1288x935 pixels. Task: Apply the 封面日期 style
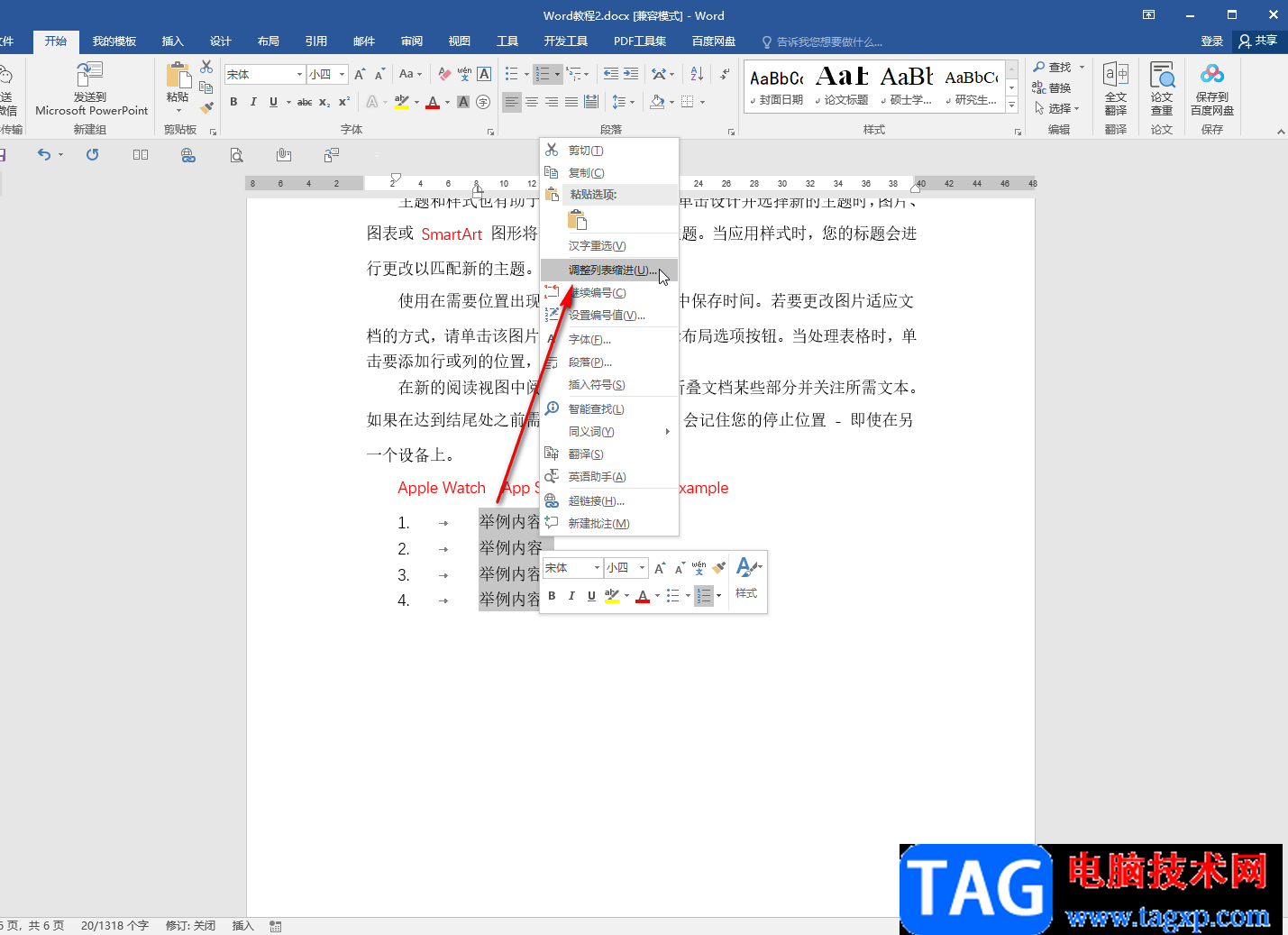(777, 88)
